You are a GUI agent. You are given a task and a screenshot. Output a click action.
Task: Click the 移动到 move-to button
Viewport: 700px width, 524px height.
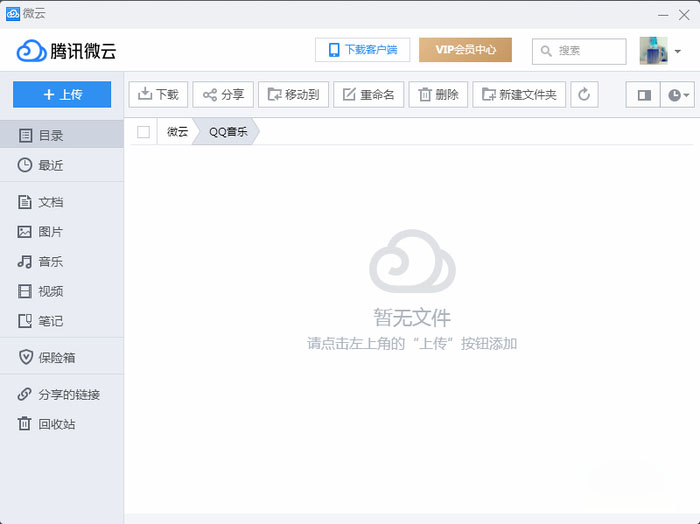click(x=293, y=95)
